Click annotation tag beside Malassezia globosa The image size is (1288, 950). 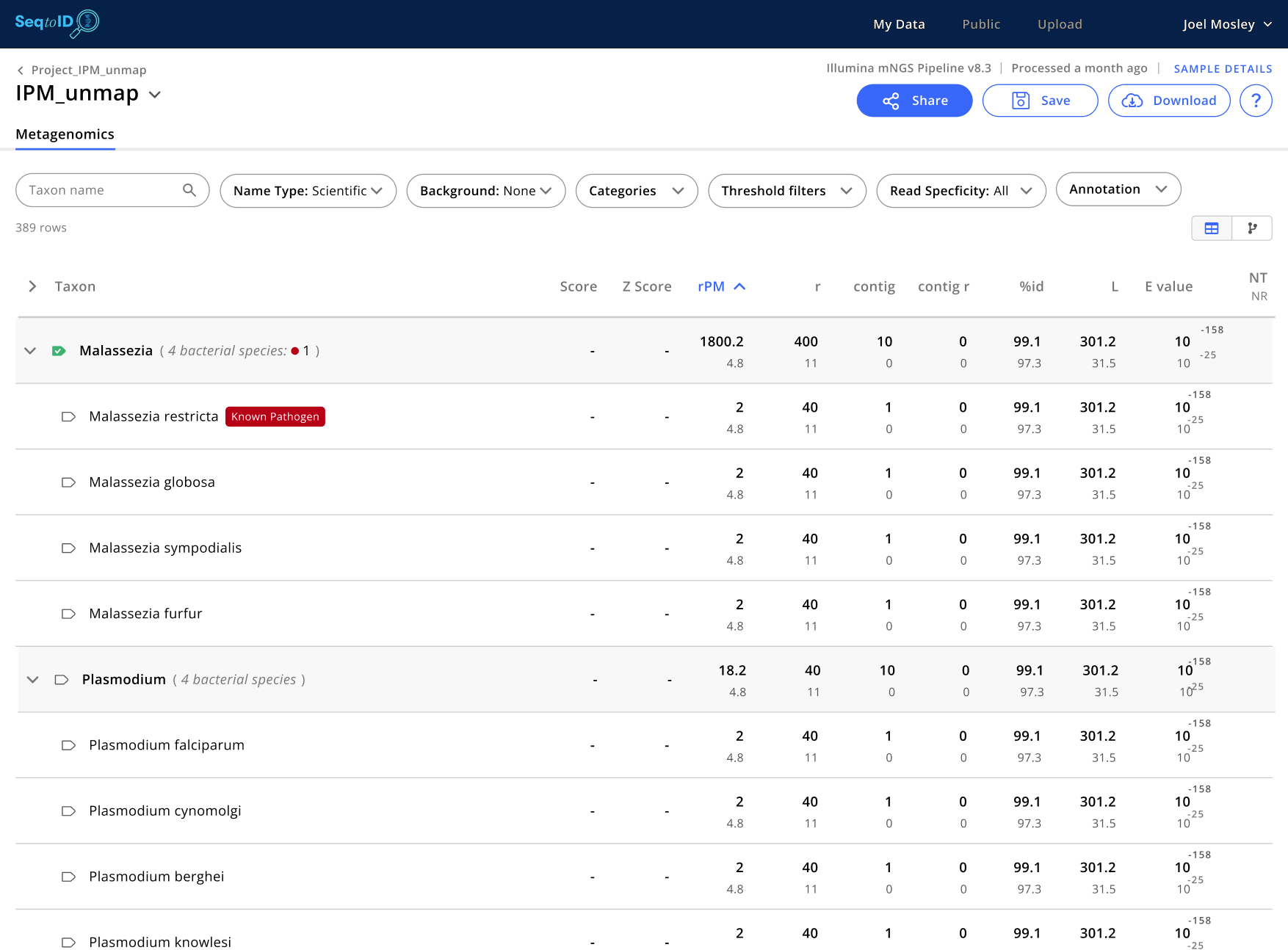(x=68, y=482)
